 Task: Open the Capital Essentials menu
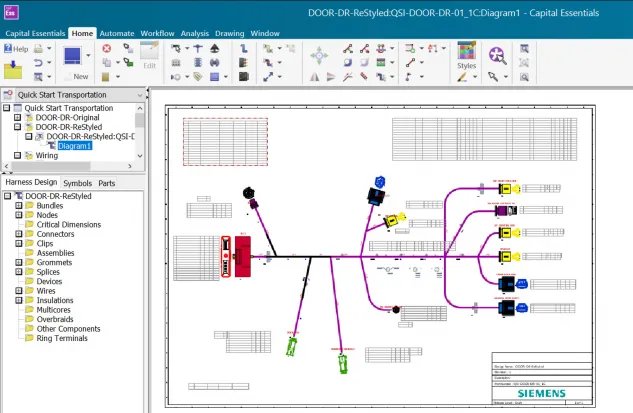pyautogui.click(x=35, y=34)
